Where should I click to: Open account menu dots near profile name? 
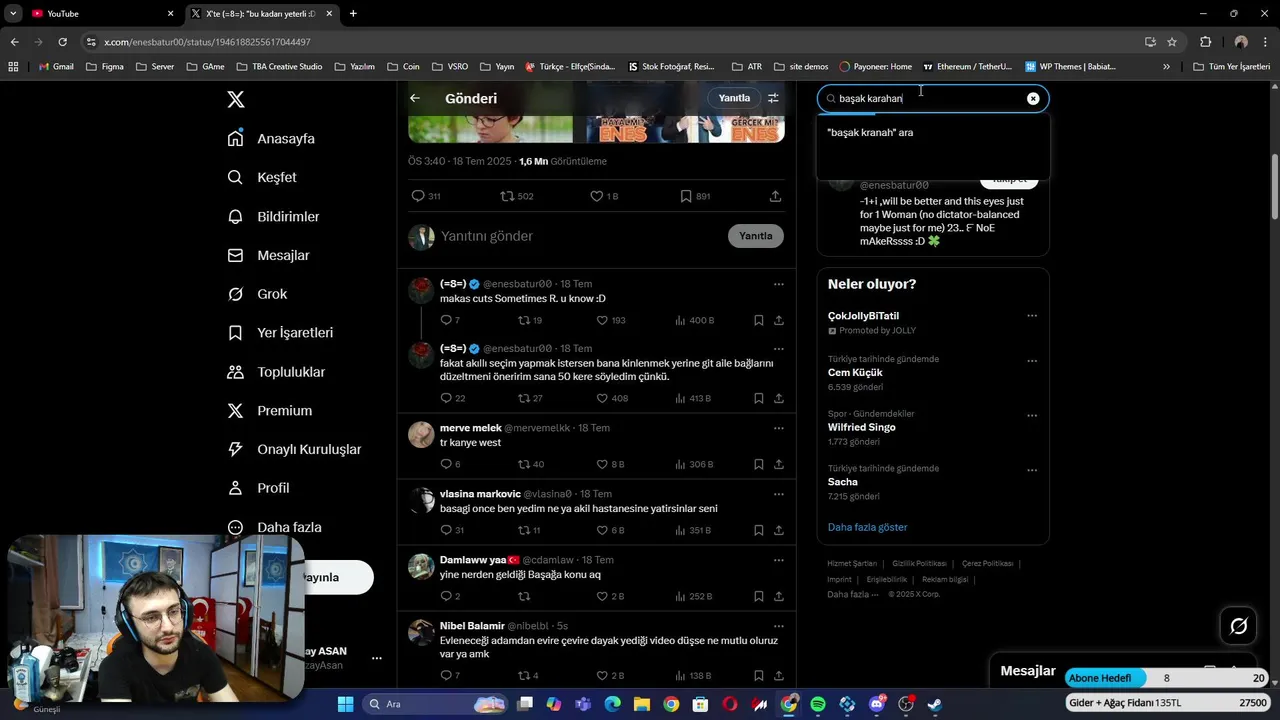pyautogui.click(x=377, y=658)
